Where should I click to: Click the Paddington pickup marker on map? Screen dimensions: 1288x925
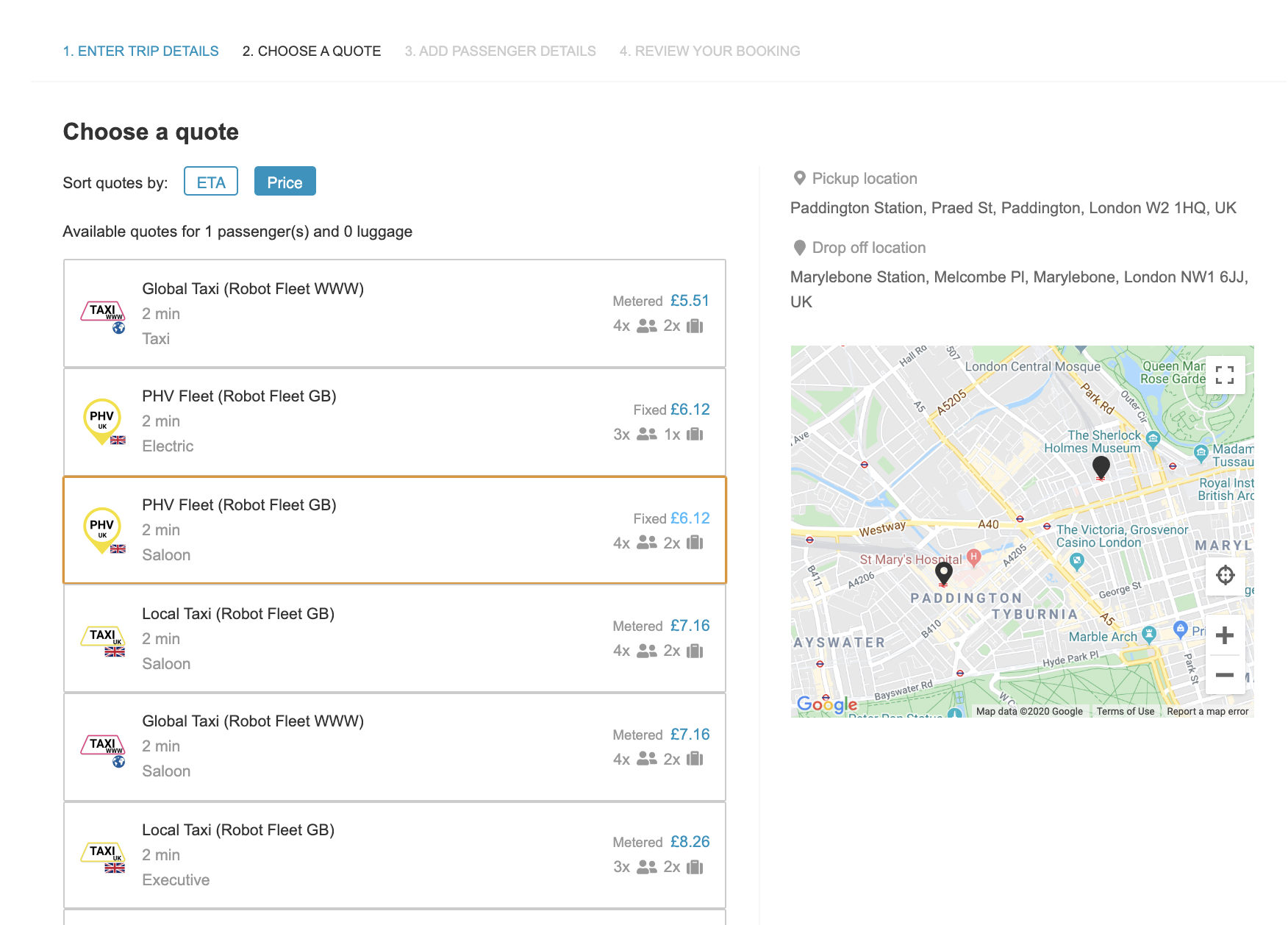944,574
